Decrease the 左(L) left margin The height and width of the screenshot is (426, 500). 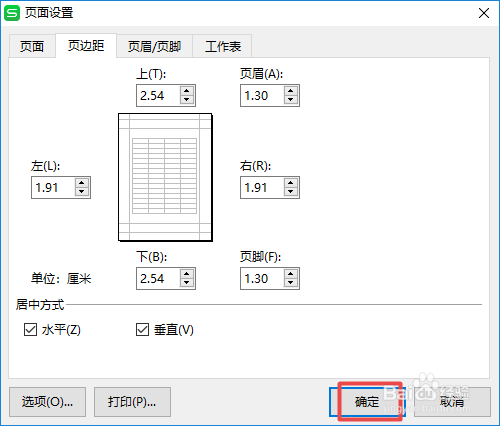pyautogui.click(x=82, y=192)
